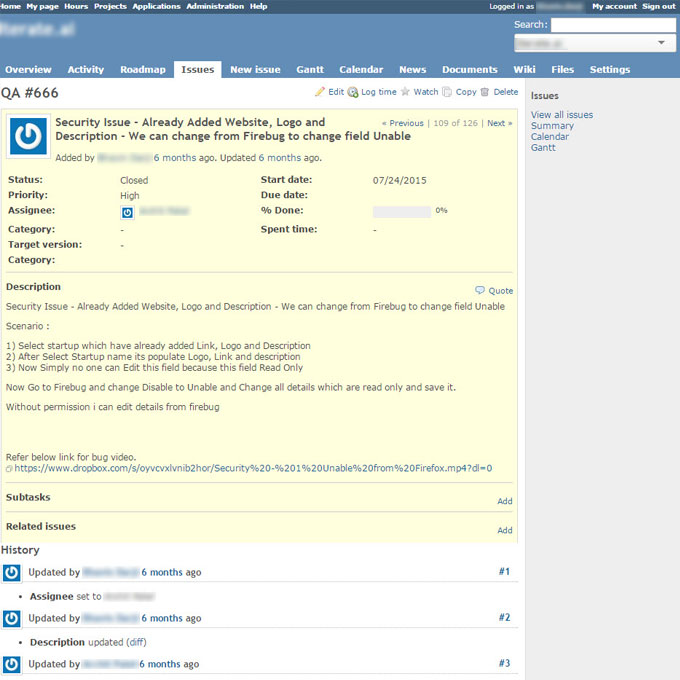Click the Watch link
Image resolution: width=680 pixels, height=680 pixels.
click(426, 92)
